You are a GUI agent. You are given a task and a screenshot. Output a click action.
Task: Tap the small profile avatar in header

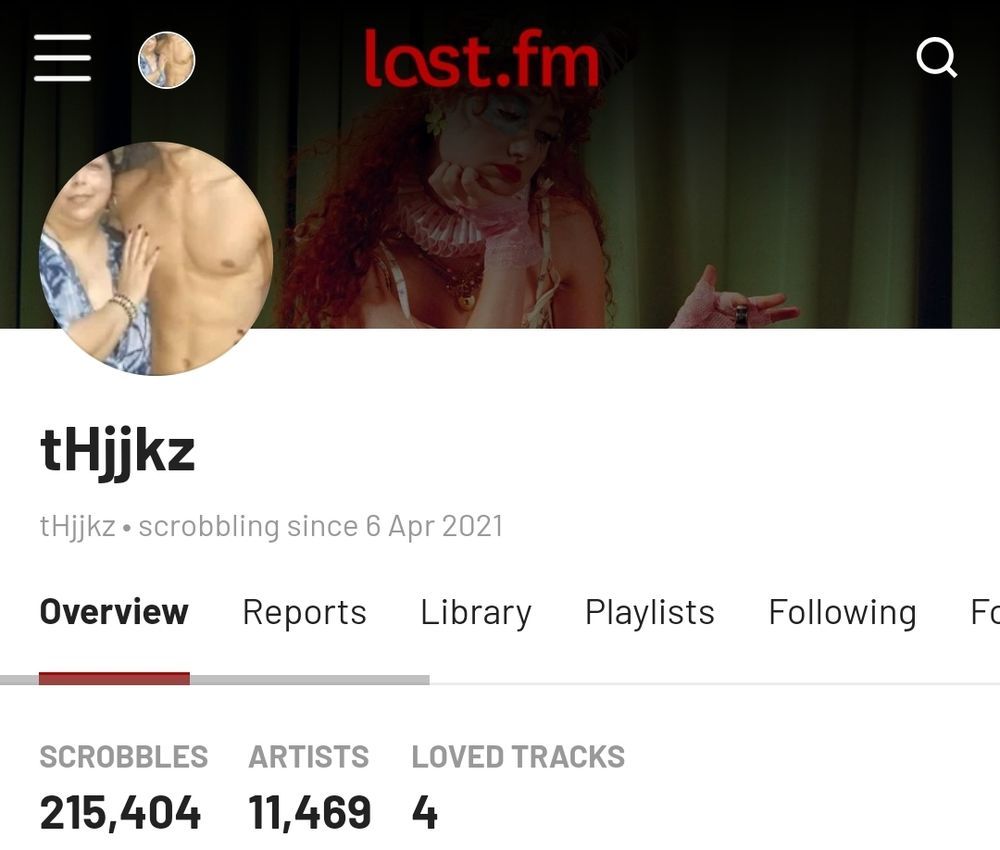pos(166,60)
